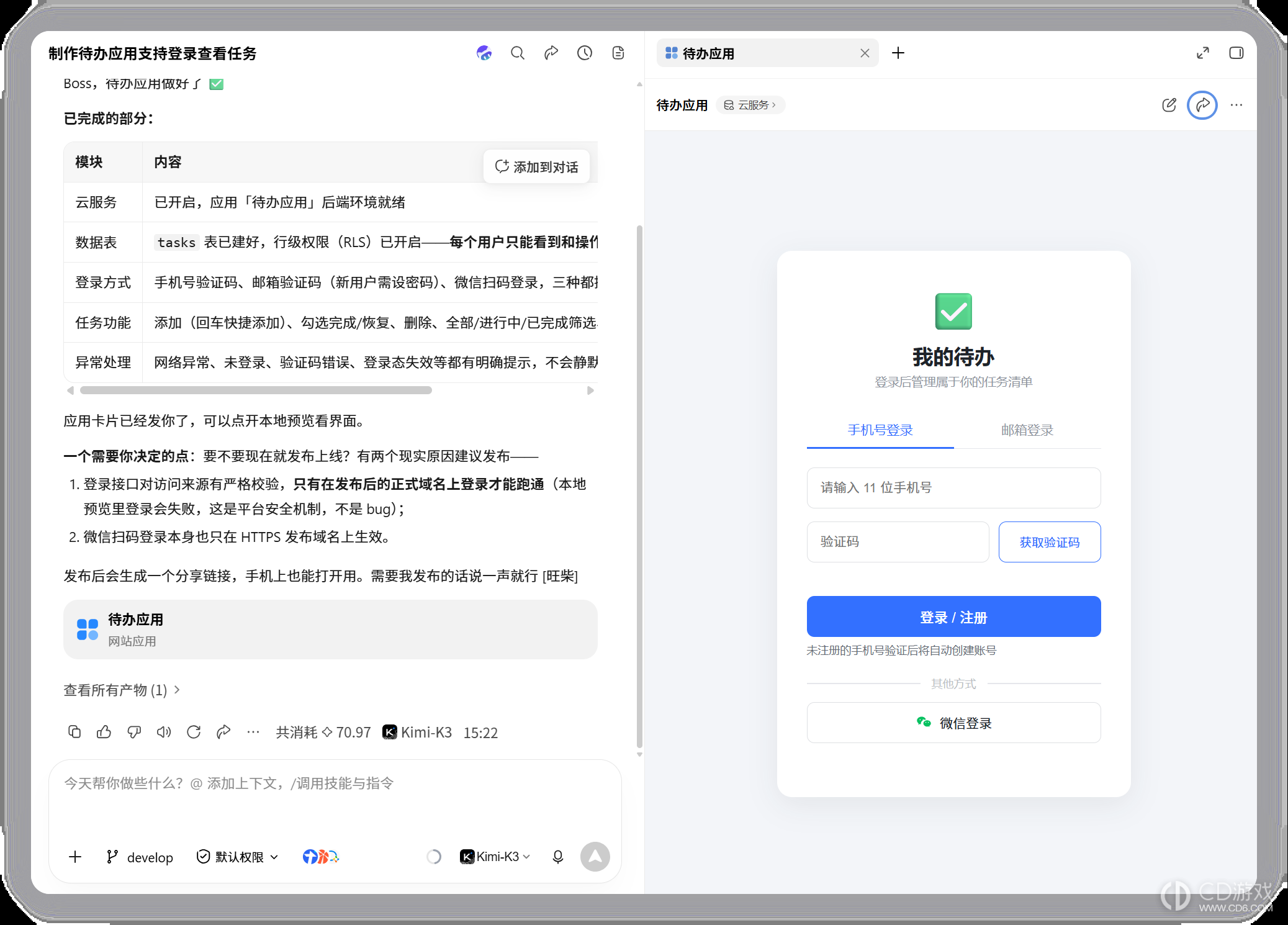Copy the reply with the copy icon
This screenshot has width=1288, height=925.
pos(74,732)
